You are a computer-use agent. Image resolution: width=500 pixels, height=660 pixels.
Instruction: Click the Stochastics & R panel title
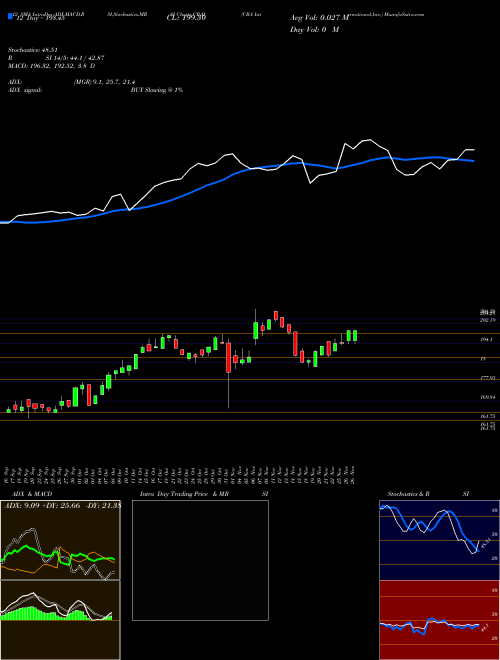pyautogui.click(x=408, y=494)
